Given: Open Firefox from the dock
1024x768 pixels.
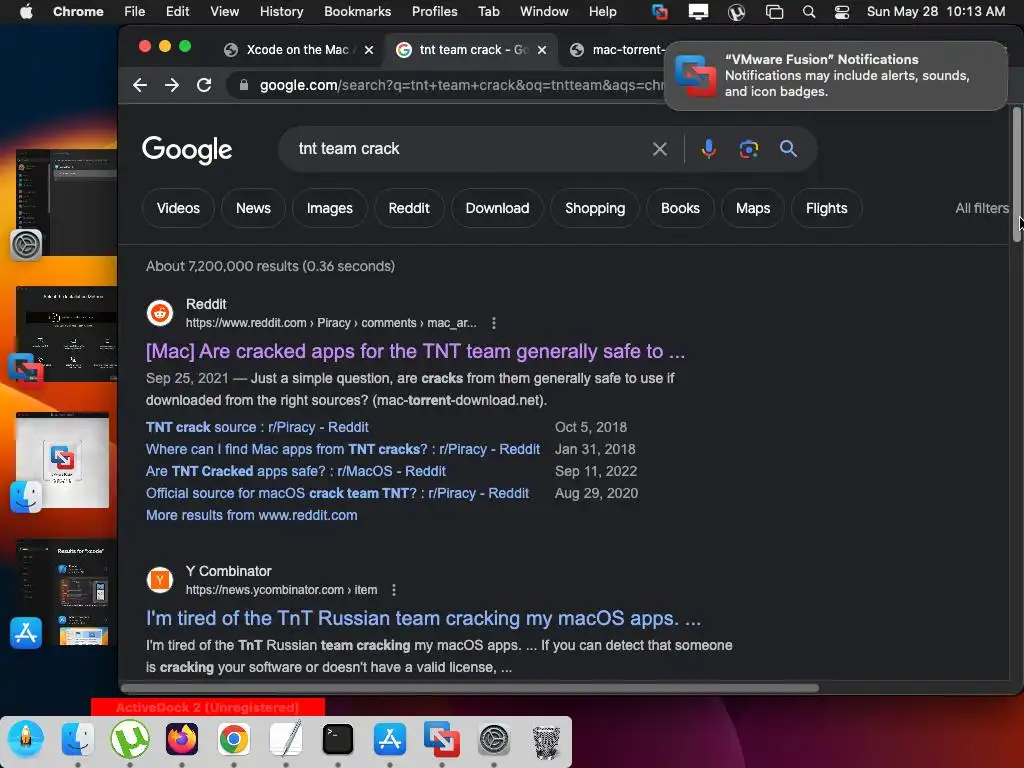Looking at the screenshot, I should (182, 739).
